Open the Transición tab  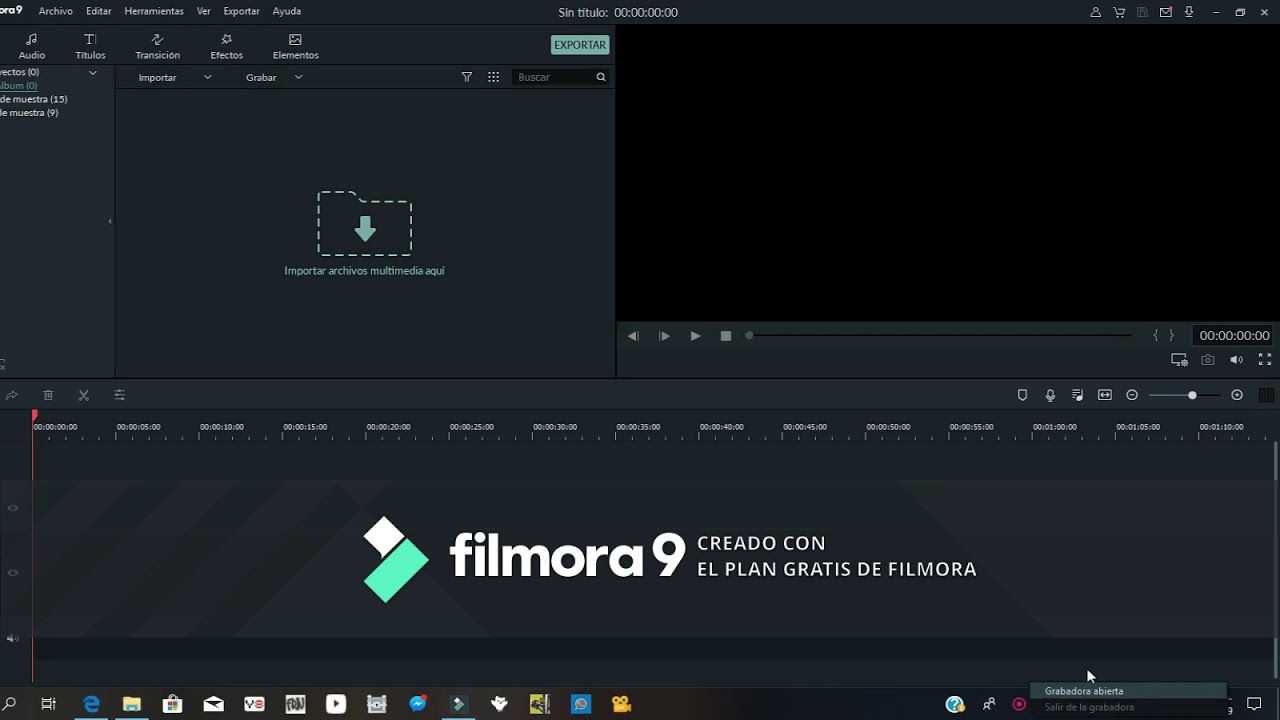pos(157,46)
